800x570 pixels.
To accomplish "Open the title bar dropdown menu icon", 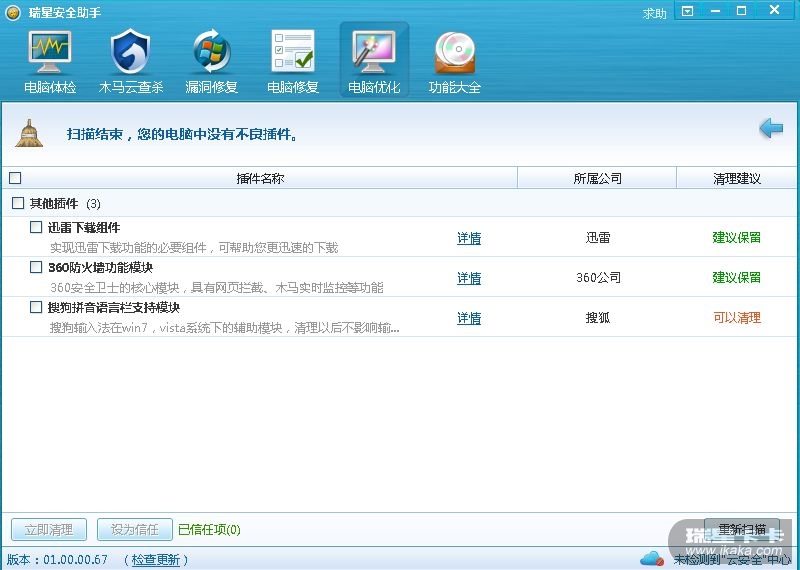I will click(x=688, y=11).
